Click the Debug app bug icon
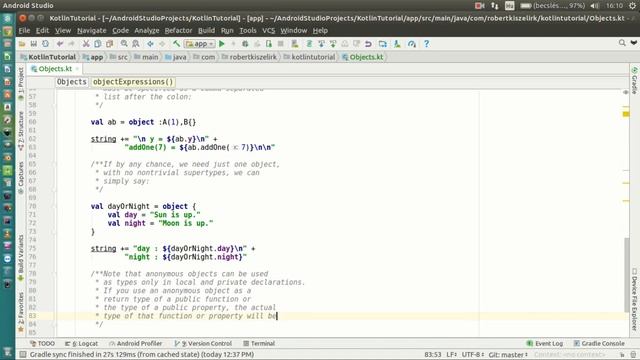This screenshot has width=640, height=360. coord(245,44)
